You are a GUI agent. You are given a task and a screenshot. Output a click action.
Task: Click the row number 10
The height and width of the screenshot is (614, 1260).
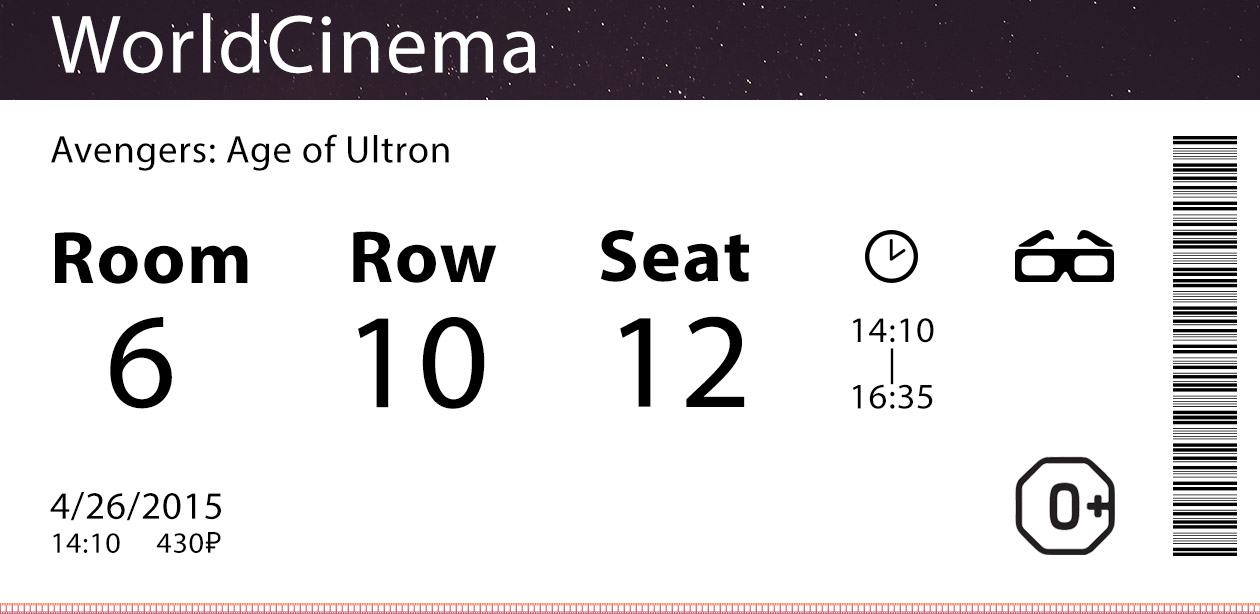point(420,363)
